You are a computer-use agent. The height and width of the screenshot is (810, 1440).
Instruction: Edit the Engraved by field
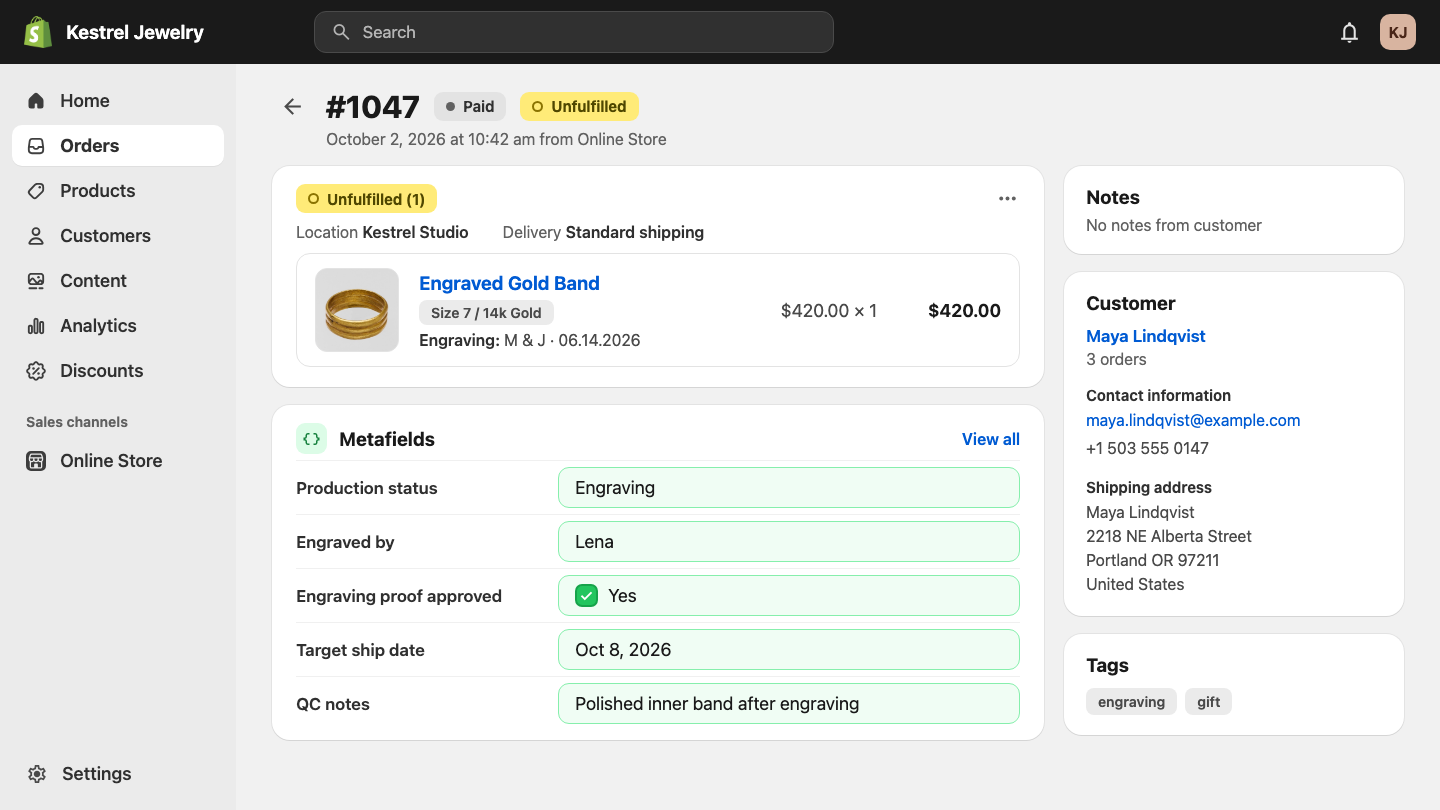(x=789, y=542)
